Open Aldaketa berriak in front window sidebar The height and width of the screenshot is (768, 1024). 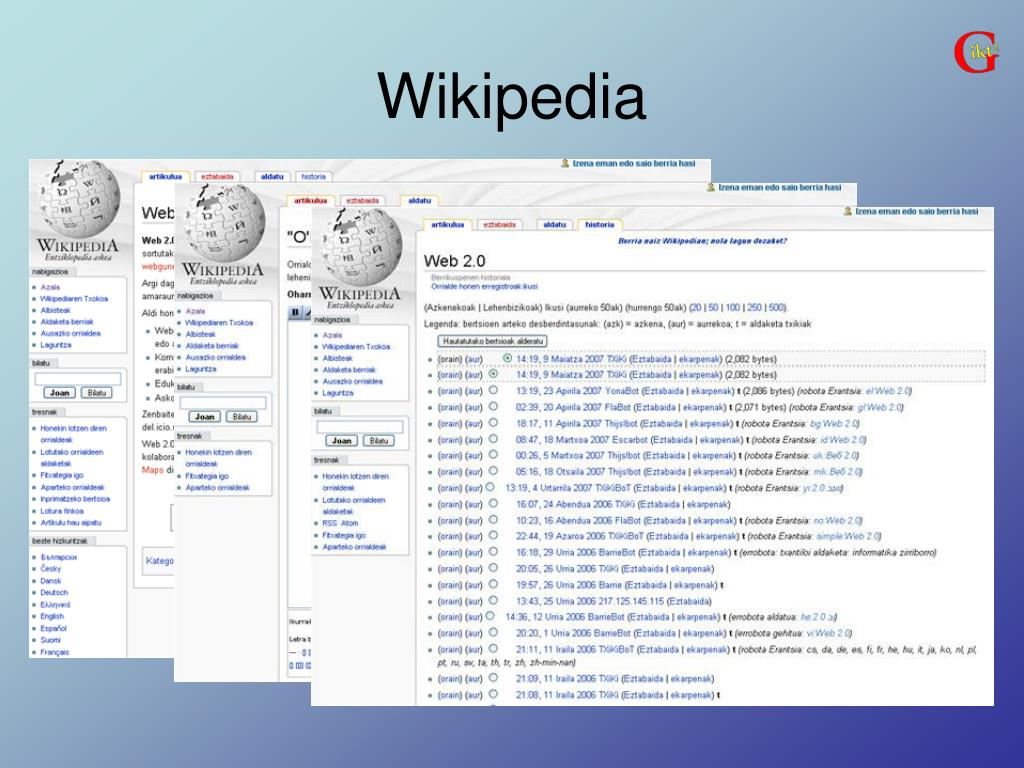coord(349,370)
